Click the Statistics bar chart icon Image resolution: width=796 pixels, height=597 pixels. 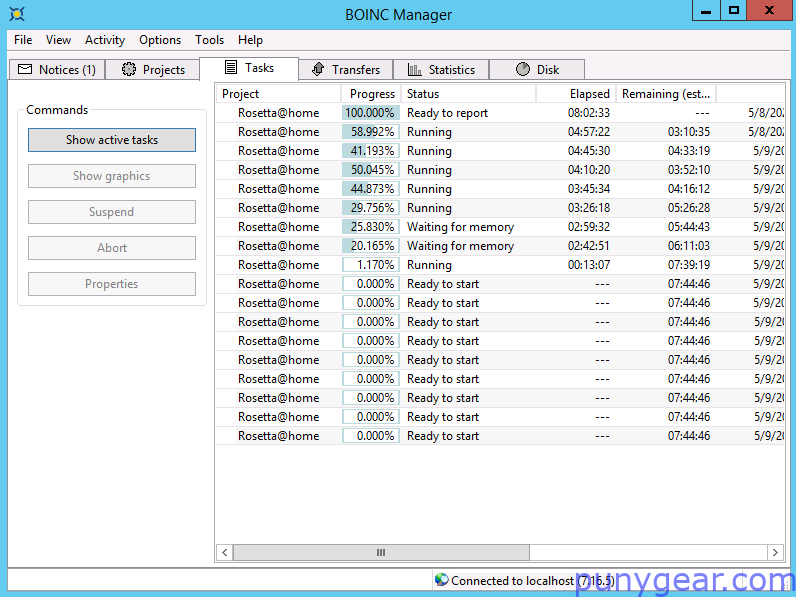click(x=415, y=70)
